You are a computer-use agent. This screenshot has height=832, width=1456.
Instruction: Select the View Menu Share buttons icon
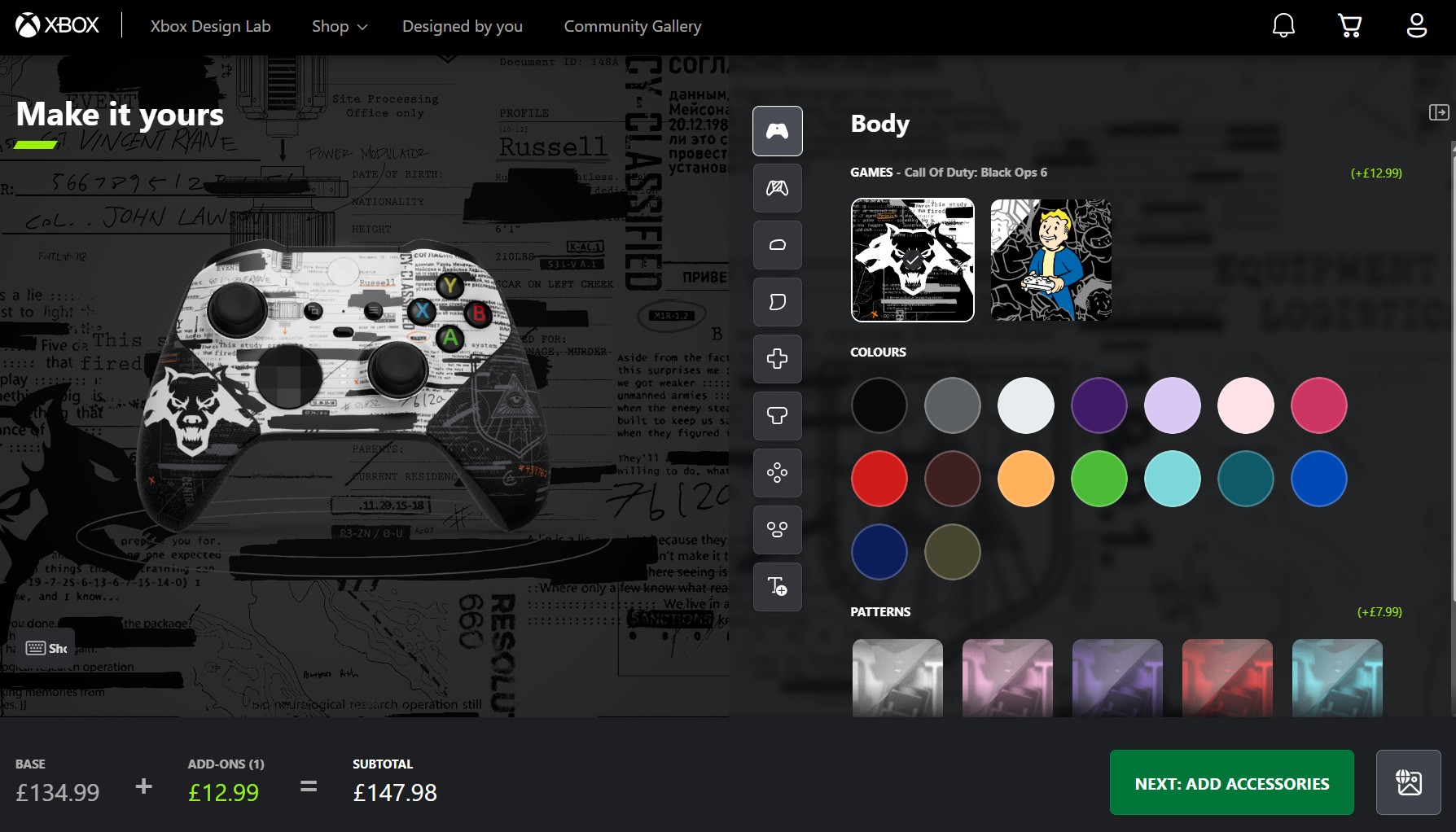pos(778,530)
